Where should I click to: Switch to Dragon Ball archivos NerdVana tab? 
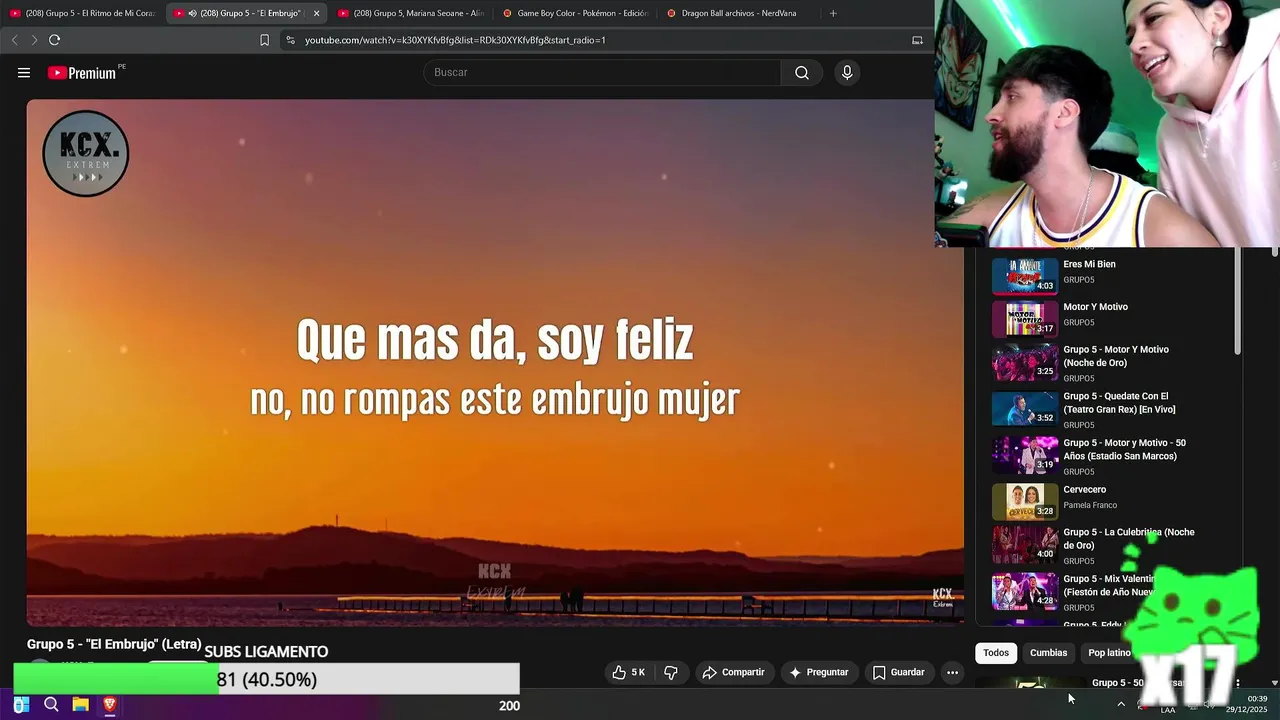(x=738, y=13)
